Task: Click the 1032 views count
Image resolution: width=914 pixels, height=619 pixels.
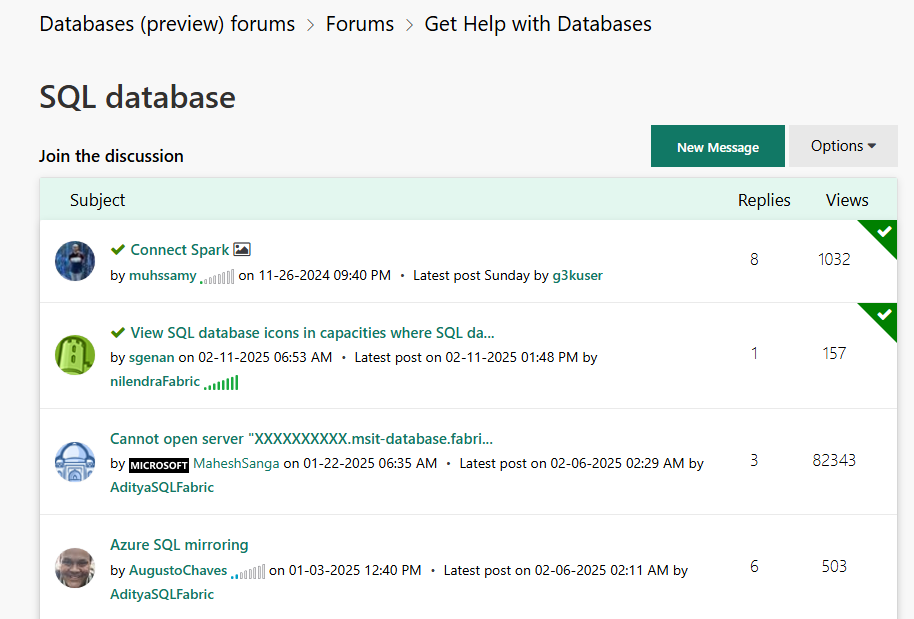Action: (x=834, y=259)
